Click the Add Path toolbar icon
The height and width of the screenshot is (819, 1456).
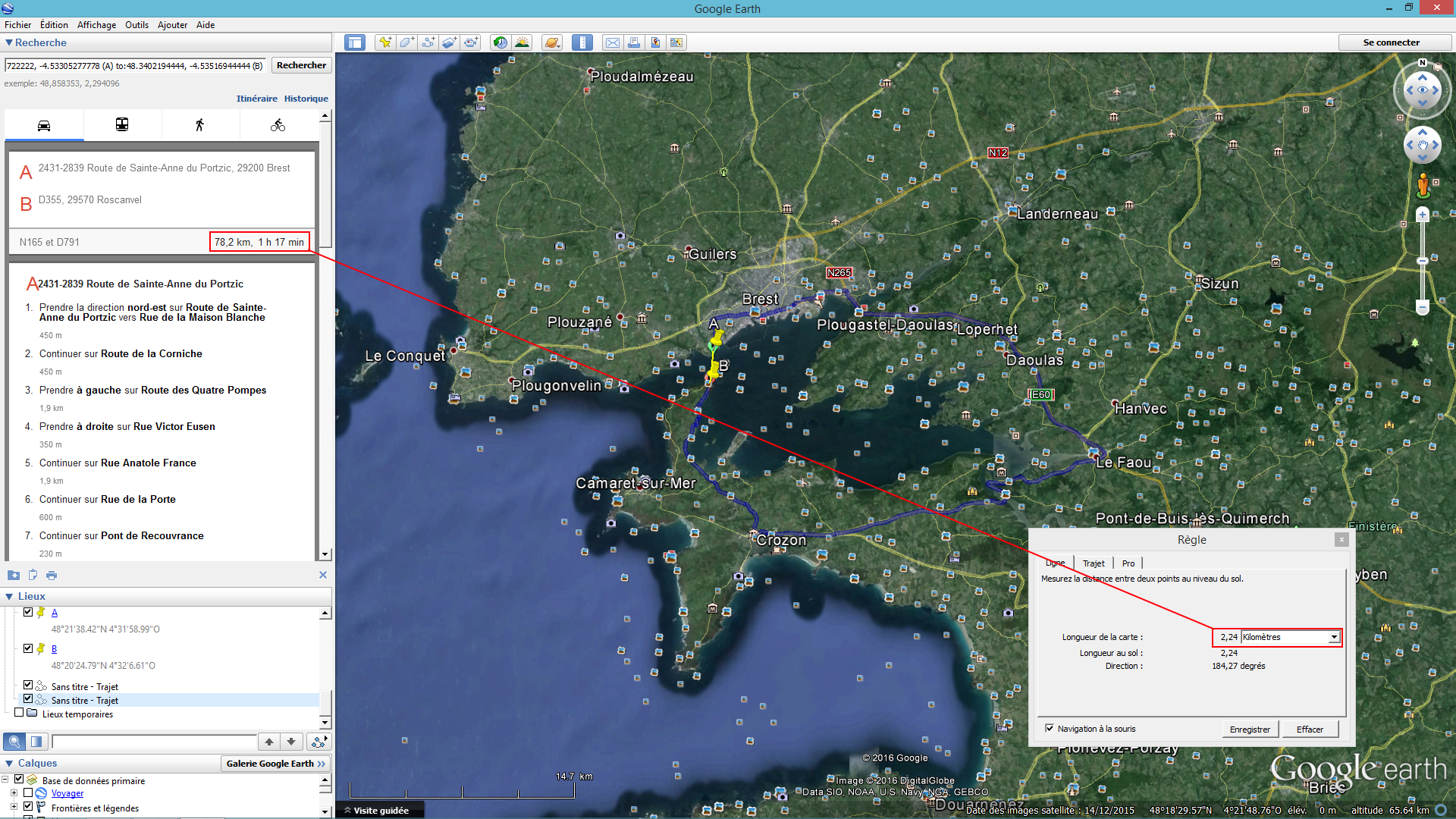point(428,42)
